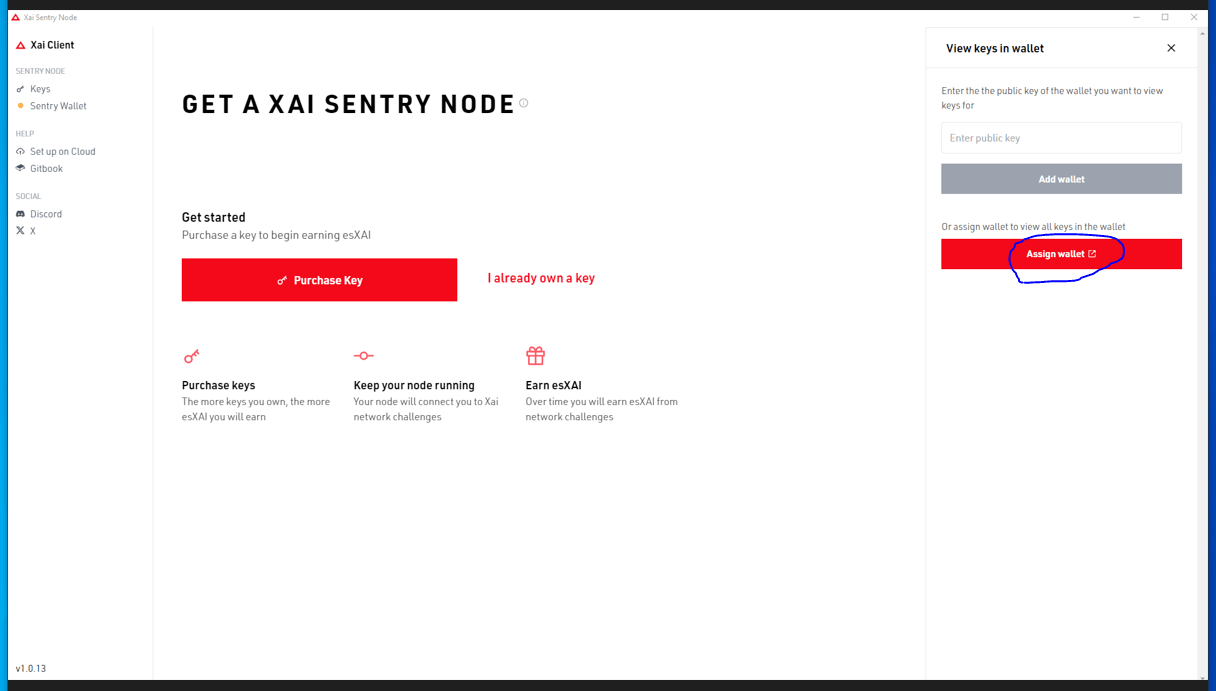The image size is (1216, 691).
Task: Click the external link icon on Assign wallet
Action: pos(1092,254)
